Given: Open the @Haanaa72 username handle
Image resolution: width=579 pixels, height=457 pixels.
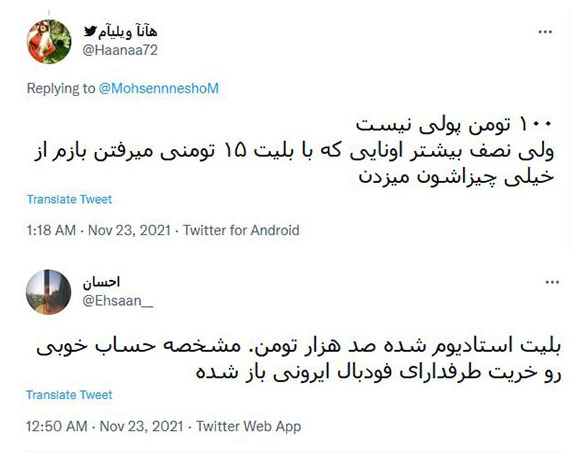Looking at the screenshot, I should 120,50.
